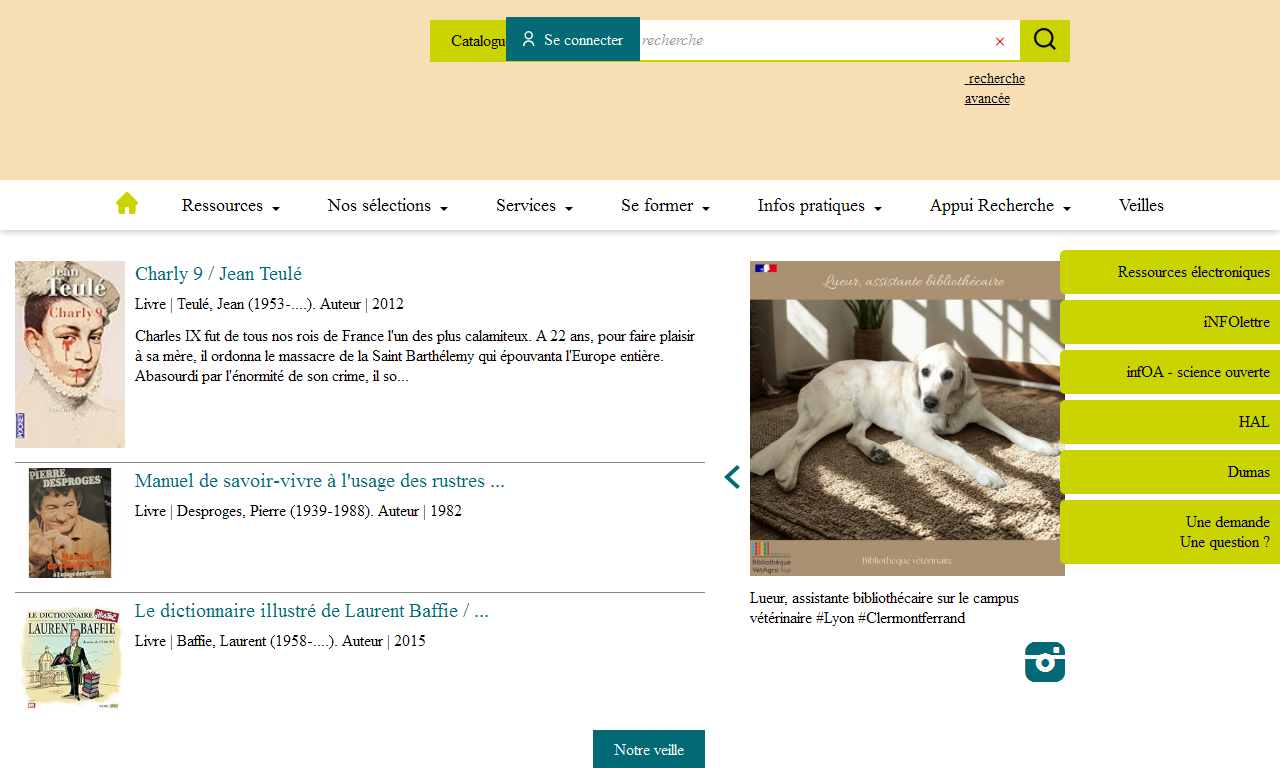Select the Veilles menu item

tap(1141, 205)
